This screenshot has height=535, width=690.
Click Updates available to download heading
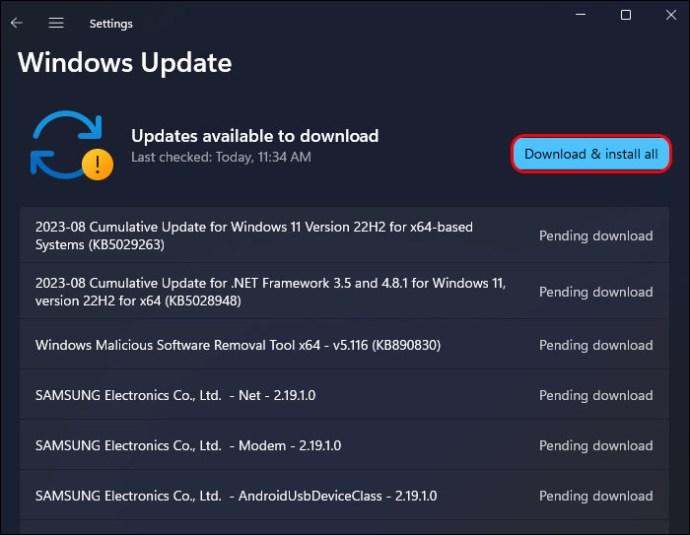255,136
